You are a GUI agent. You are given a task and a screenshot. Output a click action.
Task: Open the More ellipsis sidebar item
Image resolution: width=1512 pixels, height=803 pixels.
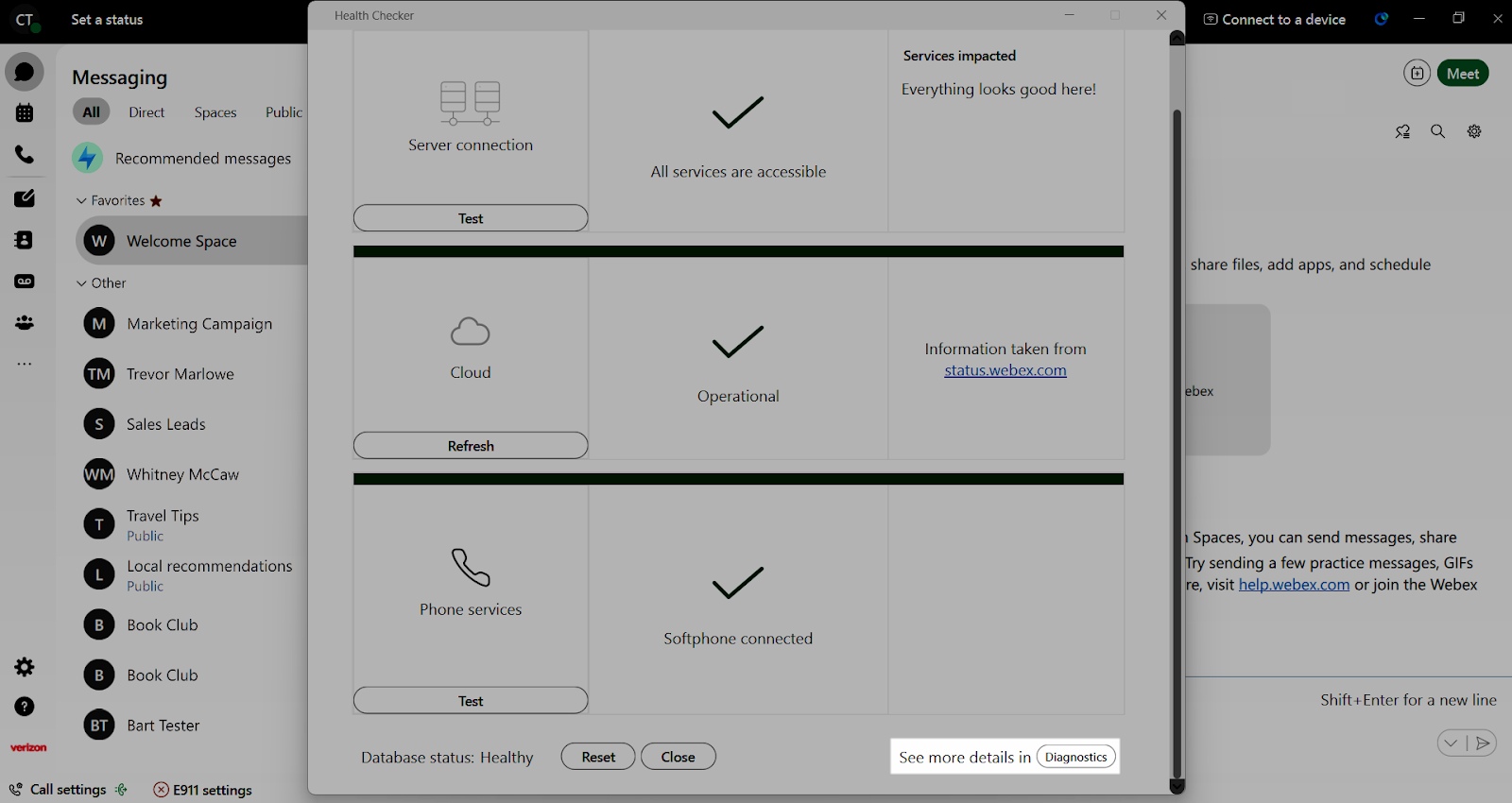coord(25,364)
